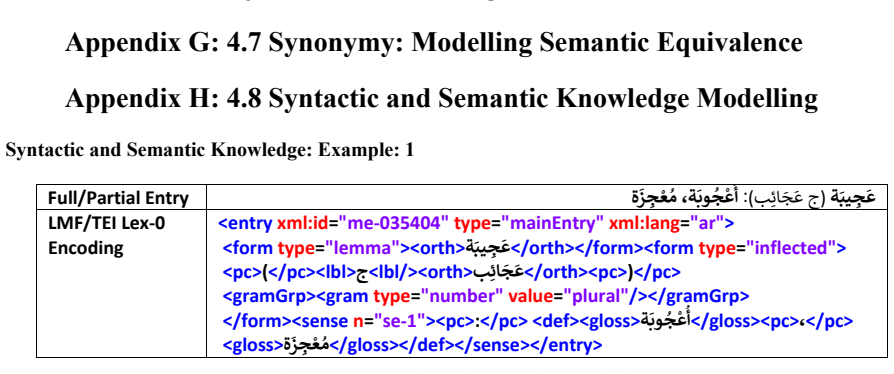Click the opening <def> tag
This screenshot has width=894, height=374.
tap(556, 321)
